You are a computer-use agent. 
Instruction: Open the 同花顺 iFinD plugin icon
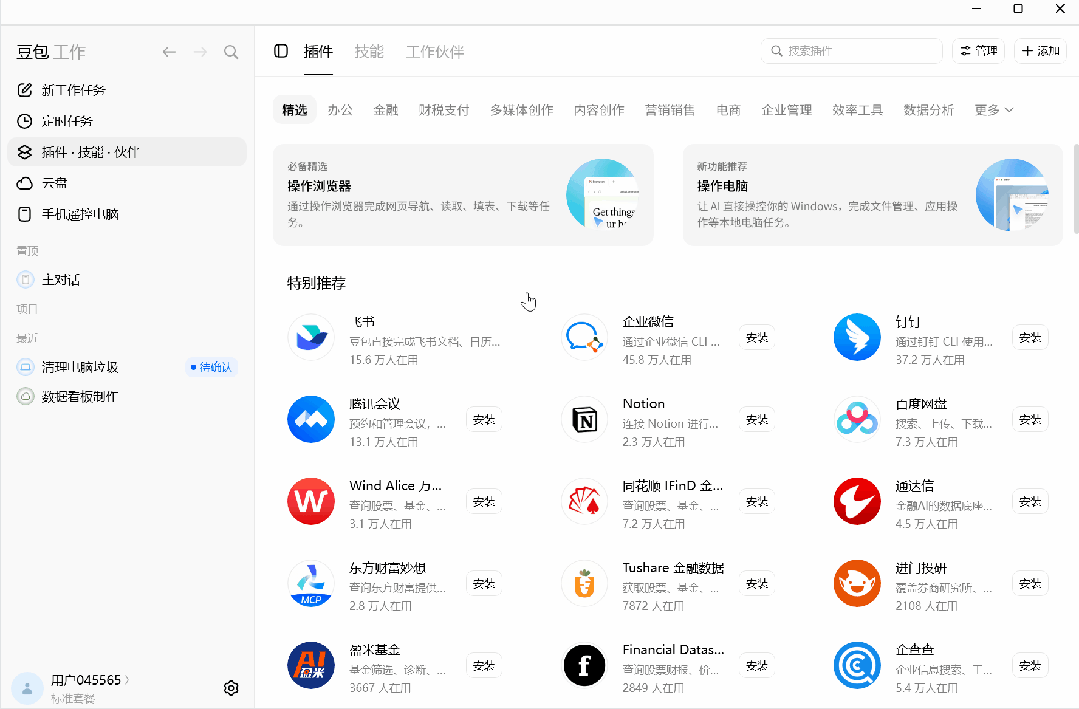click(x=584, y=501)
